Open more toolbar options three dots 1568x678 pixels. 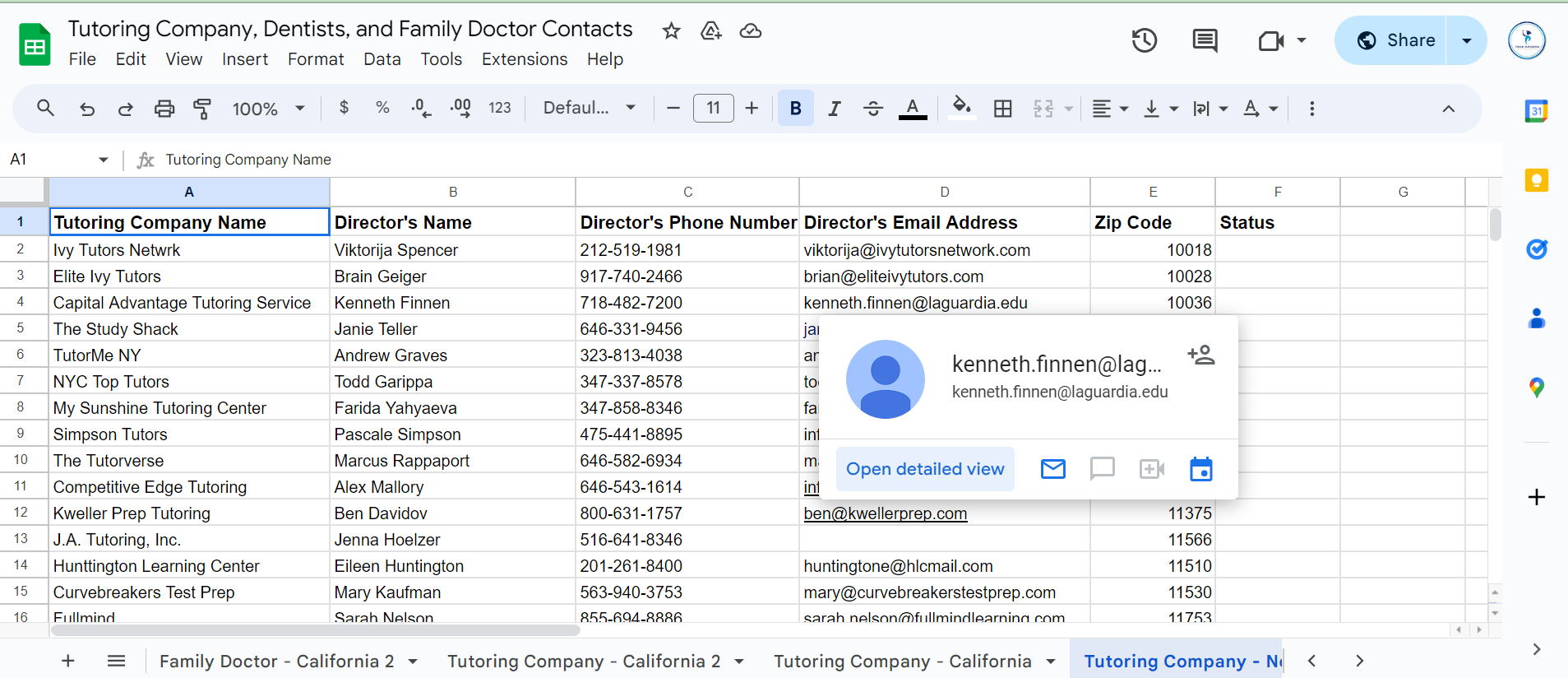coord(1312,109)
